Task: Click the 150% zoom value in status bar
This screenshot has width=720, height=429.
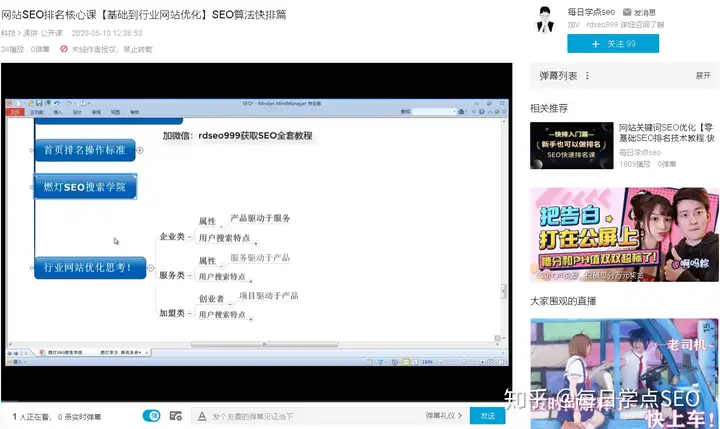Action: [x=427, y=362]
